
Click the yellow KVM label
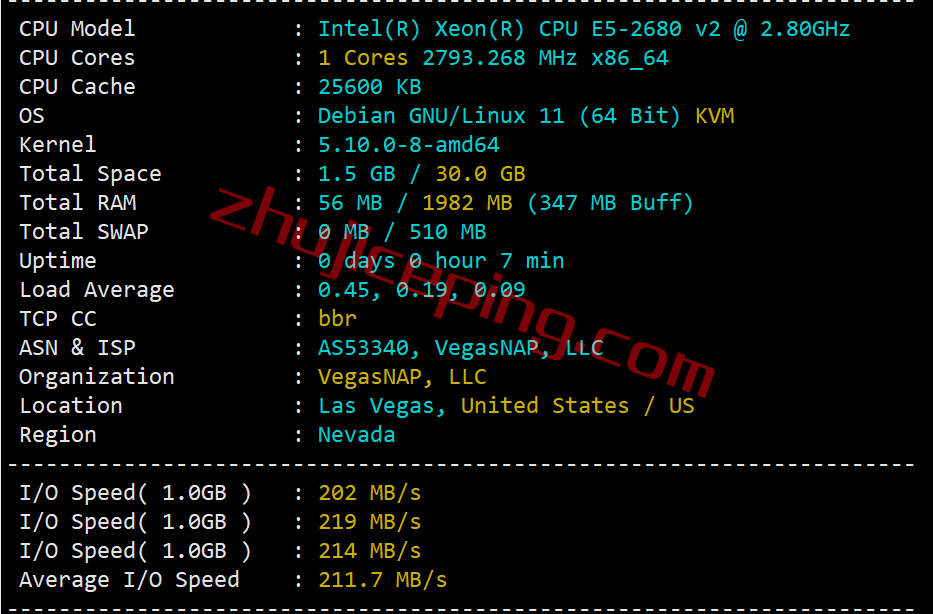click(715, 115)
